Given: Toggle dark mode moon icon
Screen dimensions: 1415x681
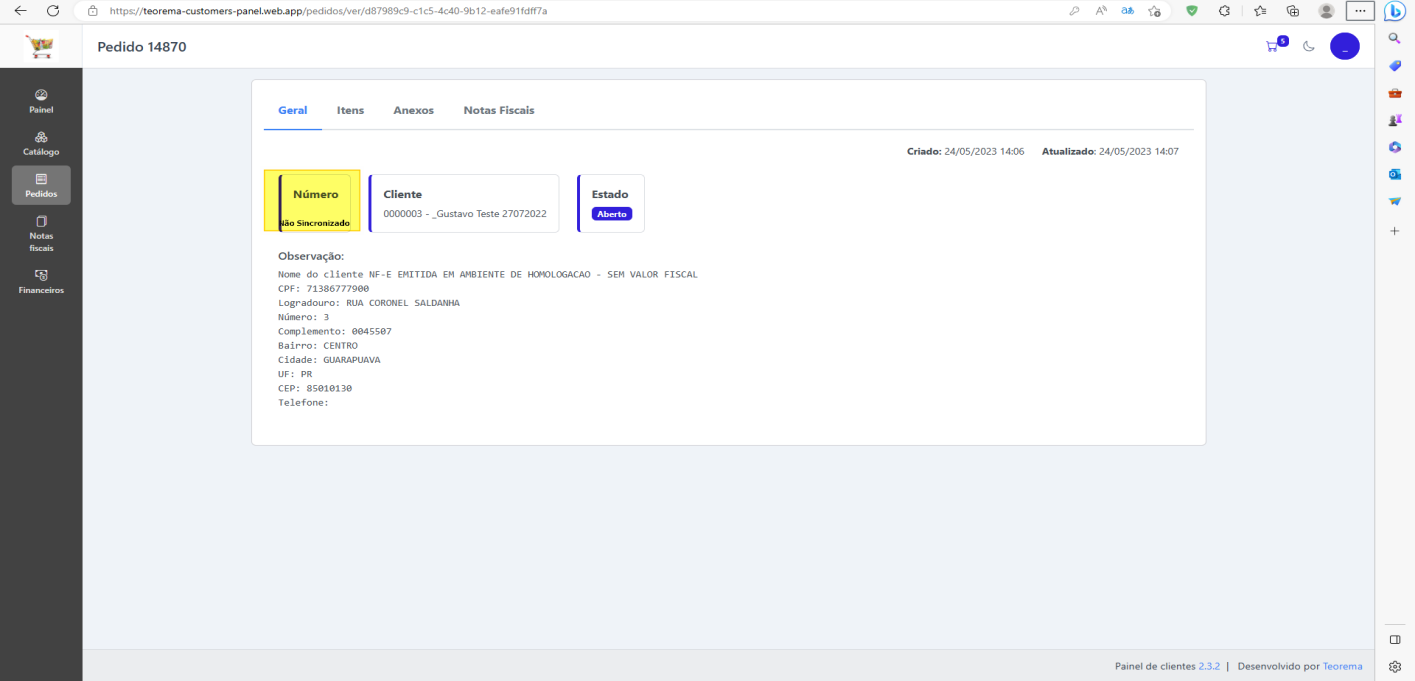Looking at the screenshot, I should (1308, 46).
